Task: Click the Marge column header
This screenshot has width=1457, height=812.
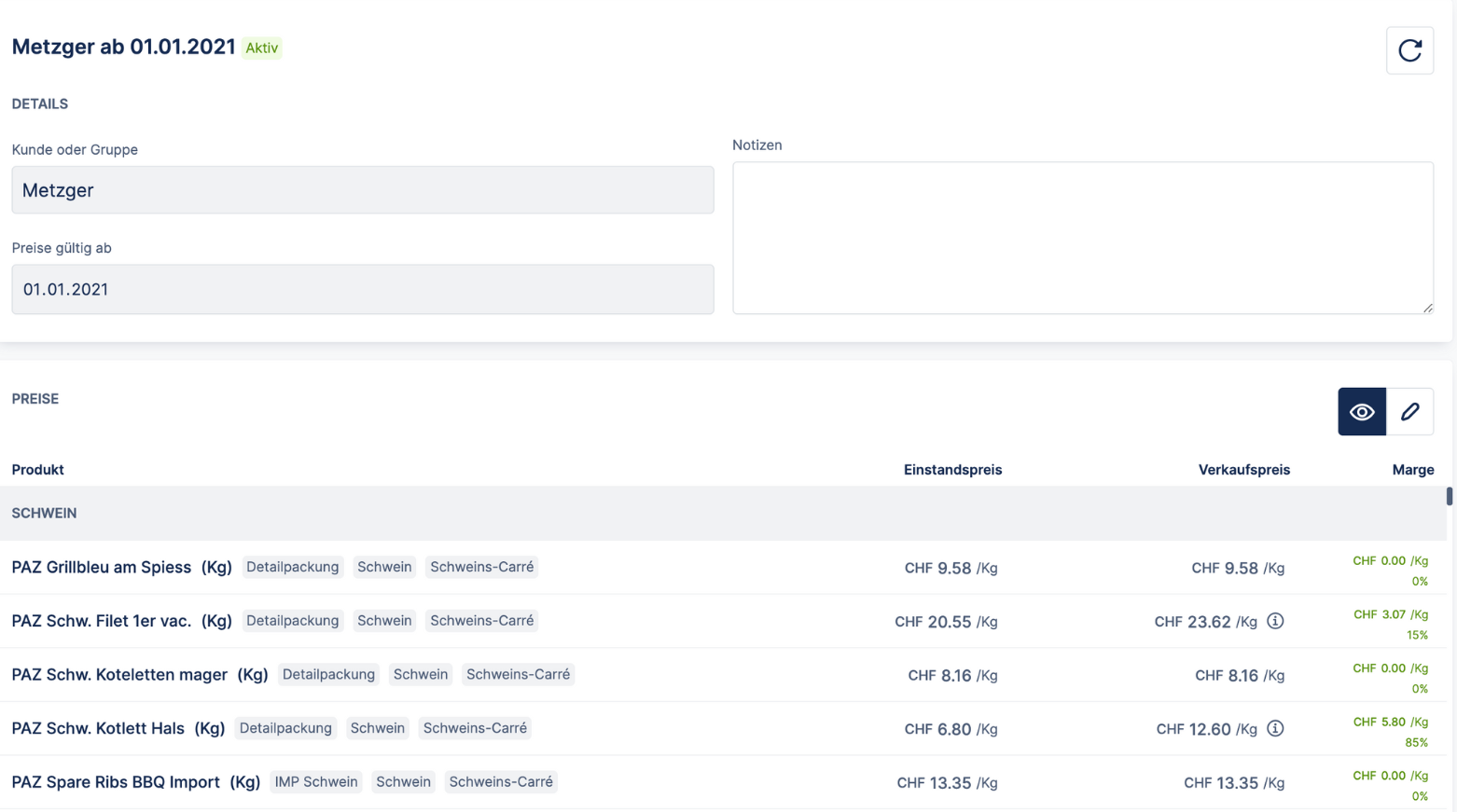Action: (x=1412, y=470)
